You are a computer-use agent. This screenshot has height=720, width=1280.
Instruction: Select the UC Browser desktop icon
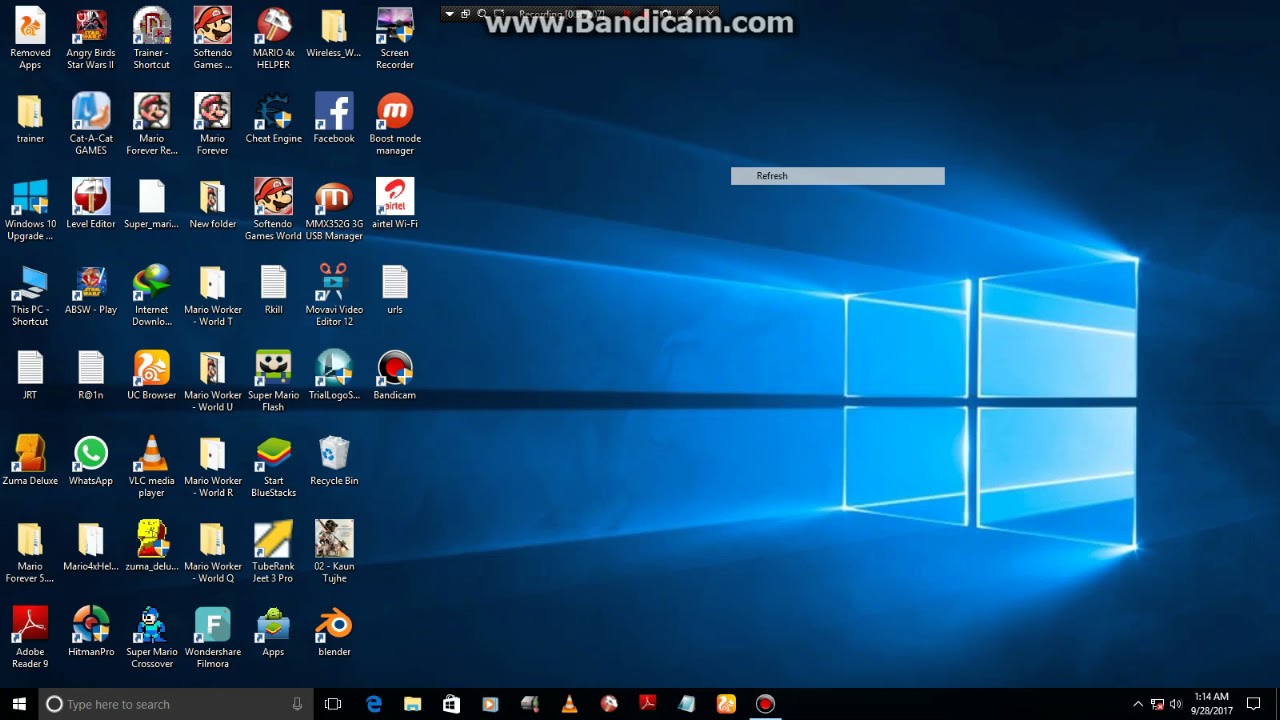(152, 377)
